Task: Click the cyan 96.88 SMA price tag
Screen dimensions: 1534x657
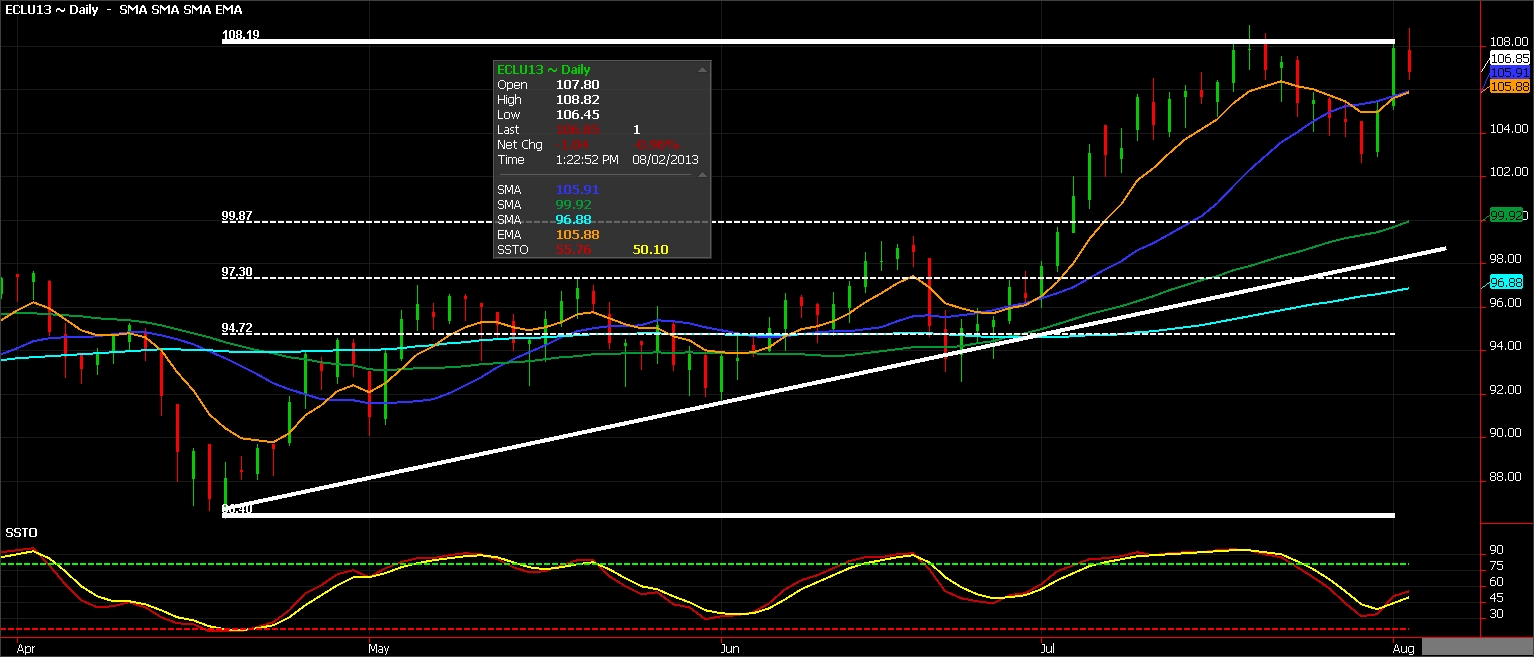Action: (x=1506, y=283)
